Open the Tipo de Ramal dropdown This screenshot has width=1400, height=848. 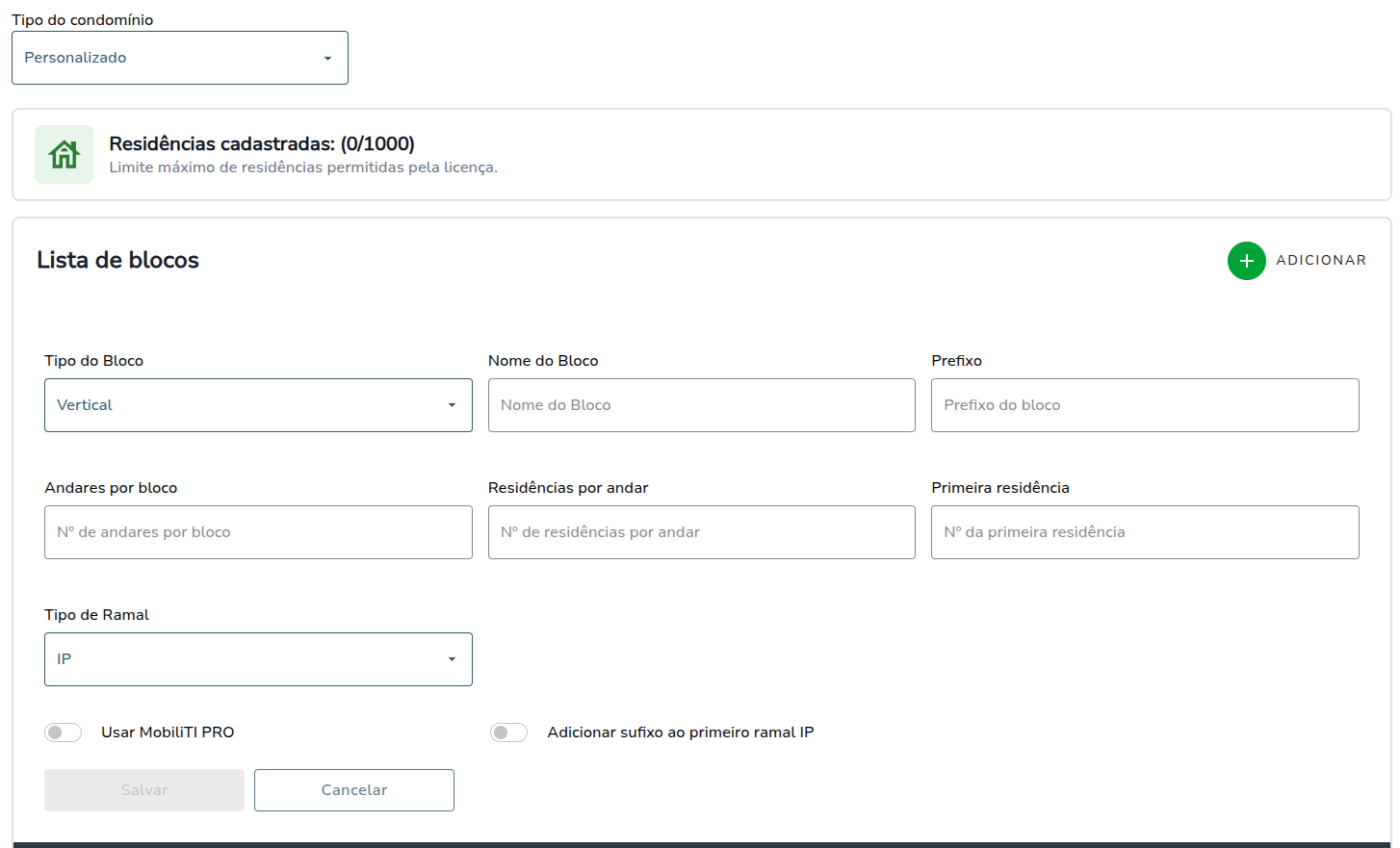click(x=258, y=659)
